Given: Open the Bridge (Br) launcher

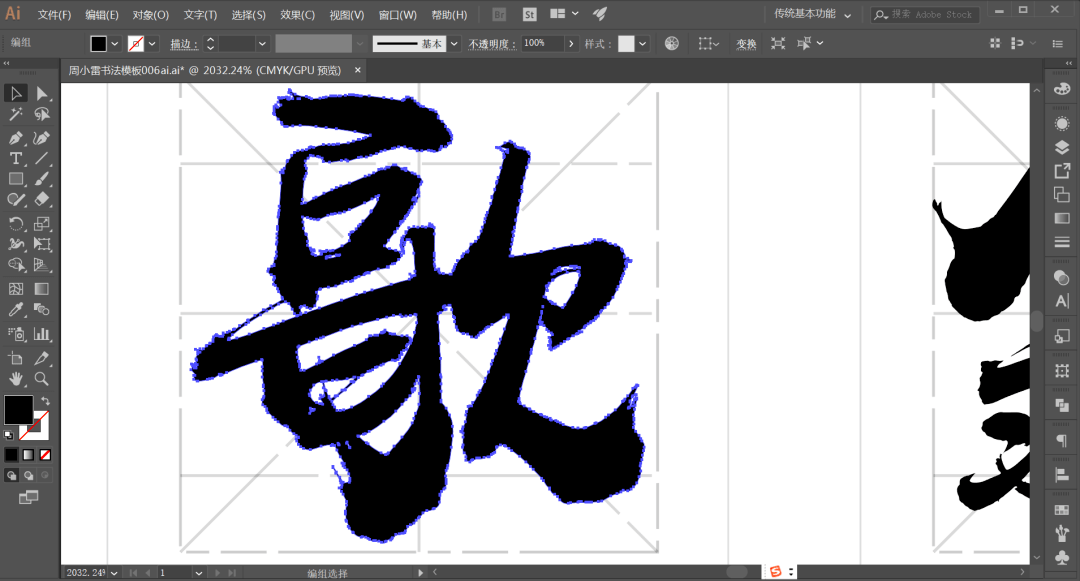Looking at the screenshot, I should coord(501,14).
